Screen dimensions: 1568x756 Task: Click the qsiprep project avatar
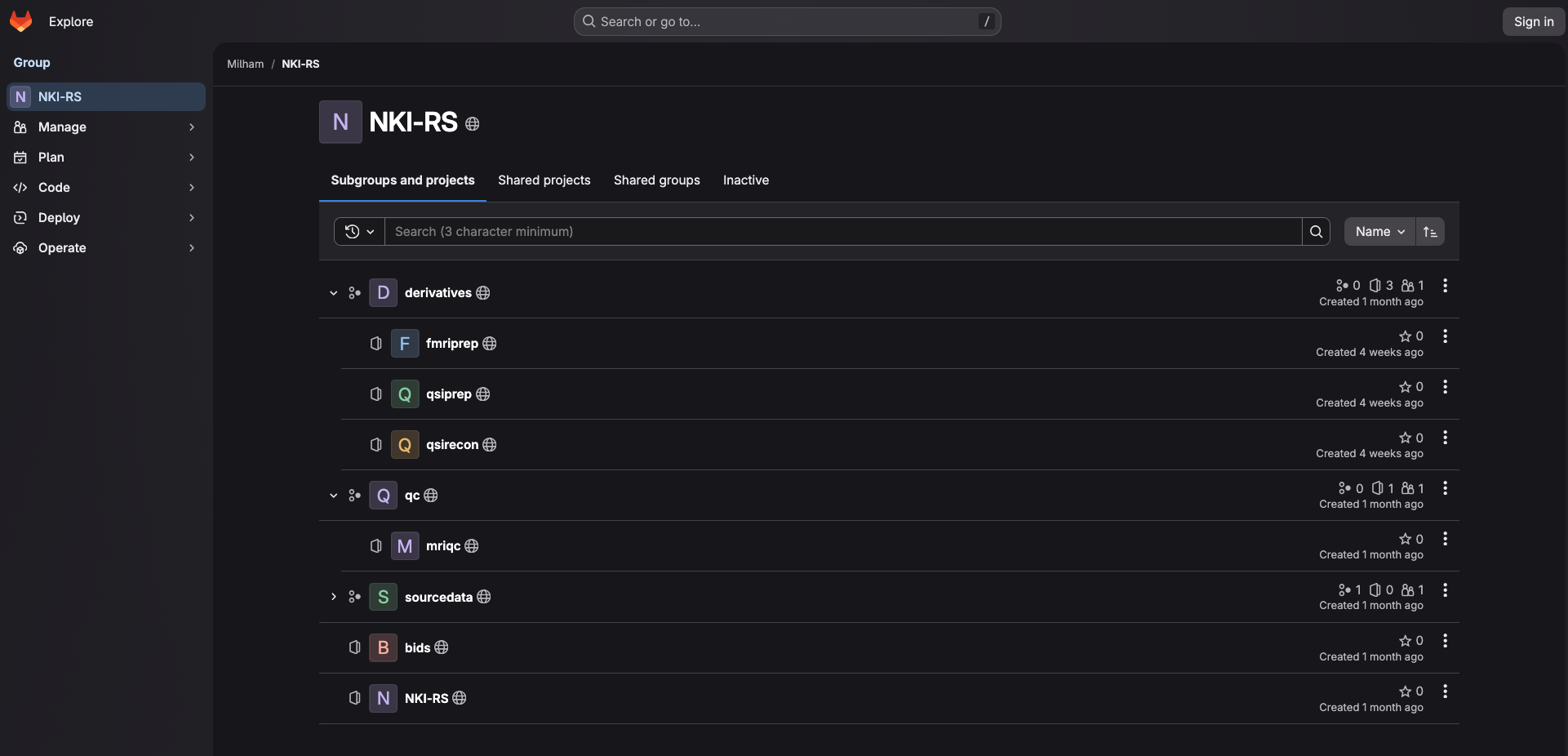405,394
